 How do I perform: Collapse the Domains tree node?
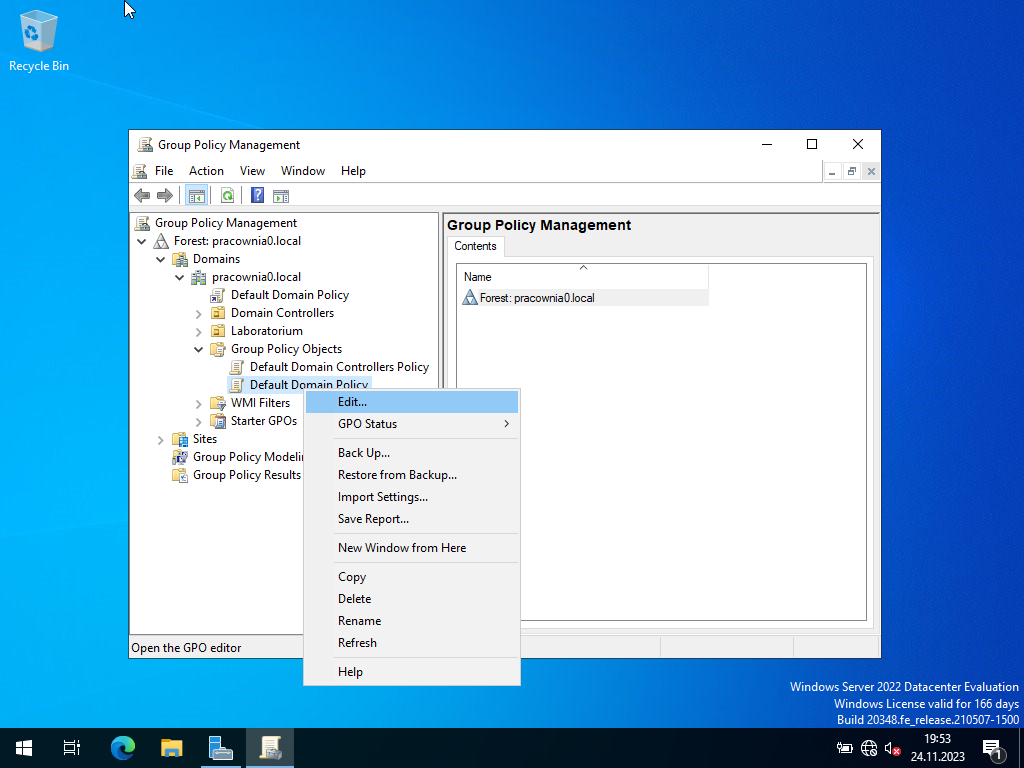[161, 259]
